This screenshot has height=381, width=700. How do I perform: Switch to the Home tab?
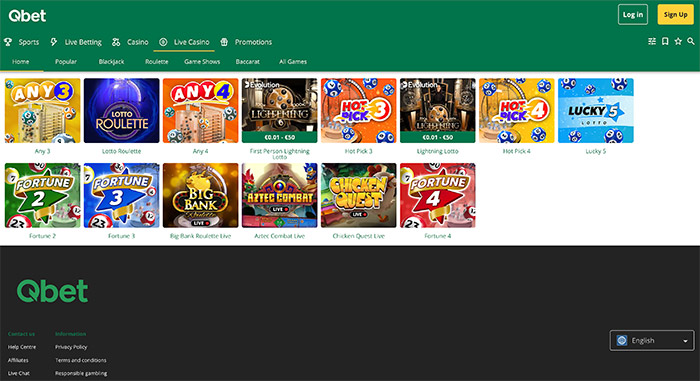pos(21,62)
